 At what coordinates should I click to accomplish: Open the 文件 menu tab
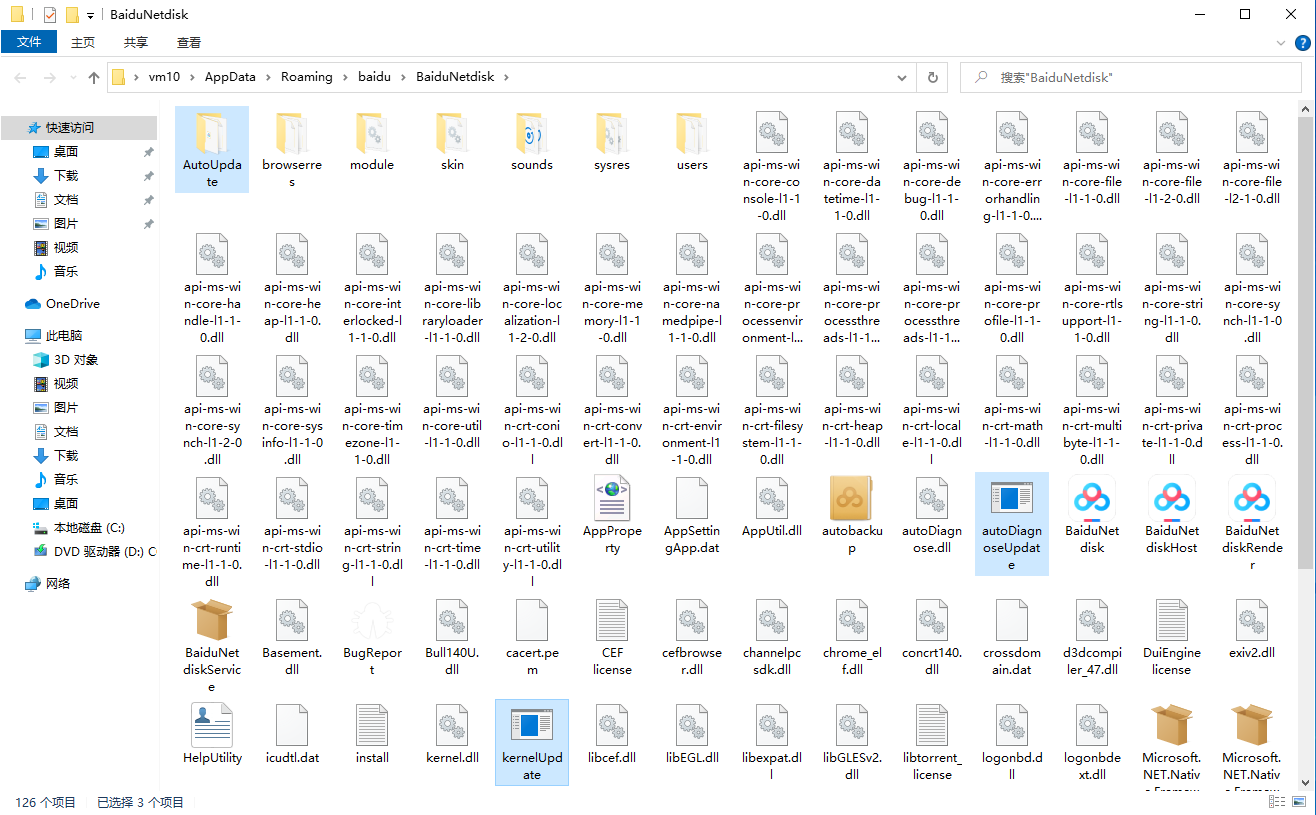(x=29, y=42)
